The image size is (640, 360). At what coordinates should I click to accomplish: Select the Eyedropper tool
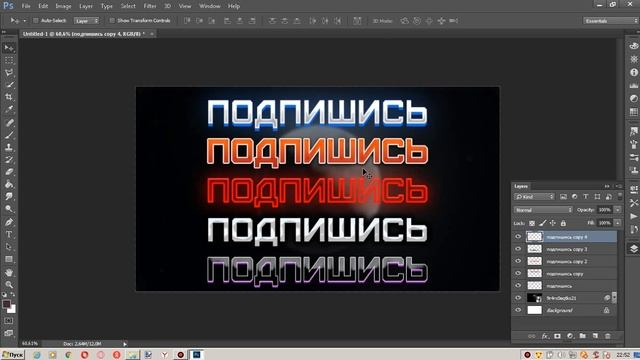coord(9,109)
